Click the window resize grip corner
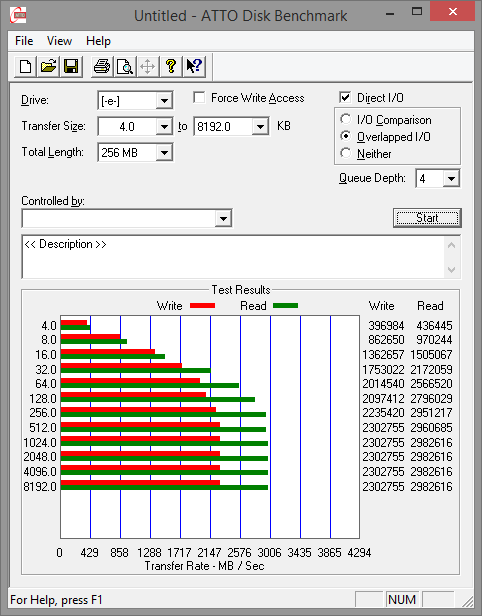This screenshot has width=482, height=616. click(x=467, y=601)
